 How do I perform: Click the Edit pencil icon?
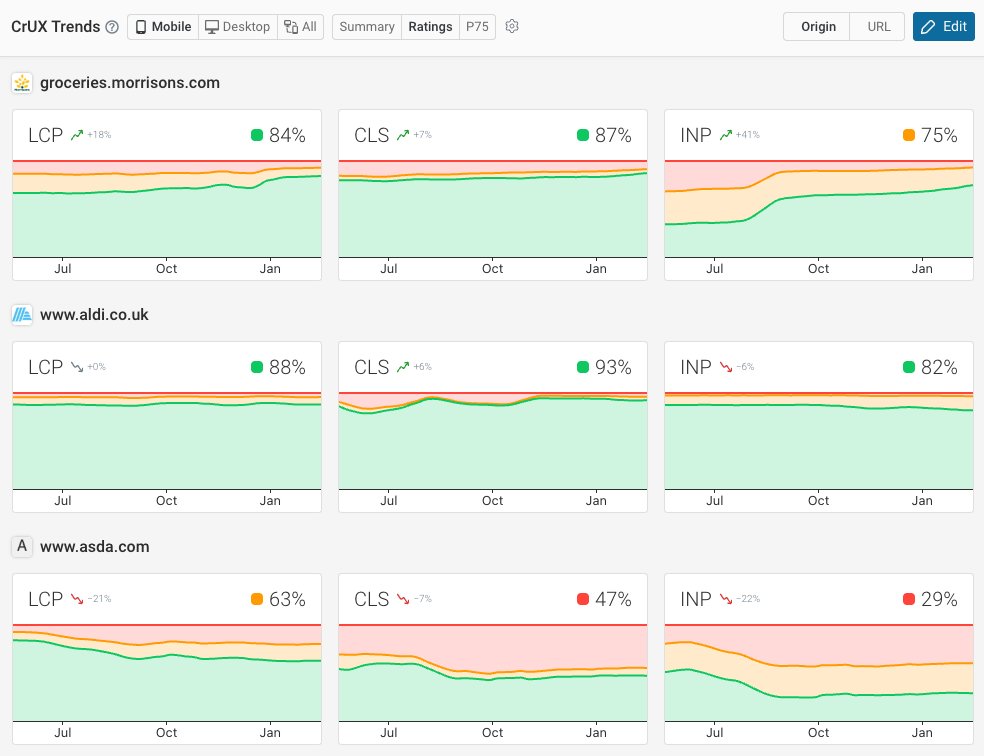pyautogui.click(x=926, y=27)
